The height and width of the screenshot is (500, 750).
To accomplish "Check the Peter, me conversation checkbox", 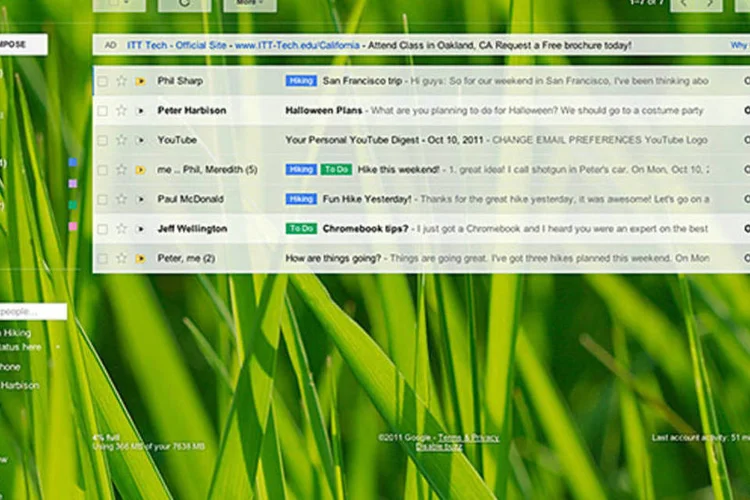I will click(x=102, y=259).
